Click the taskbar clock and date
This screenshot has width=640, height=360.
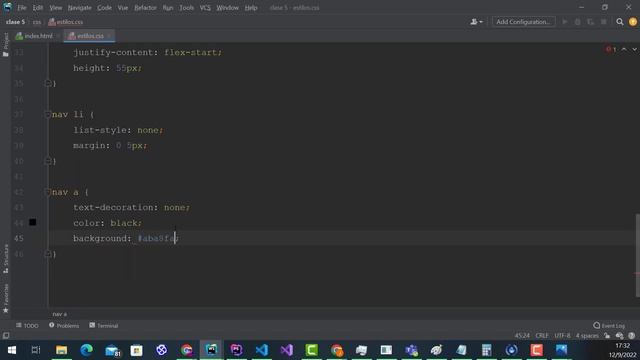[622, 350]
